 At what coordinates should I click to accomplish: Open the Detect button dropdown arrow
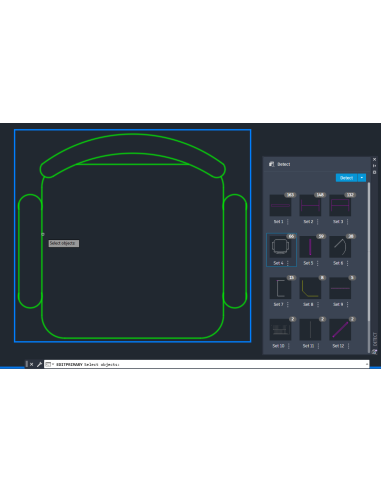(x=362, y=178)
